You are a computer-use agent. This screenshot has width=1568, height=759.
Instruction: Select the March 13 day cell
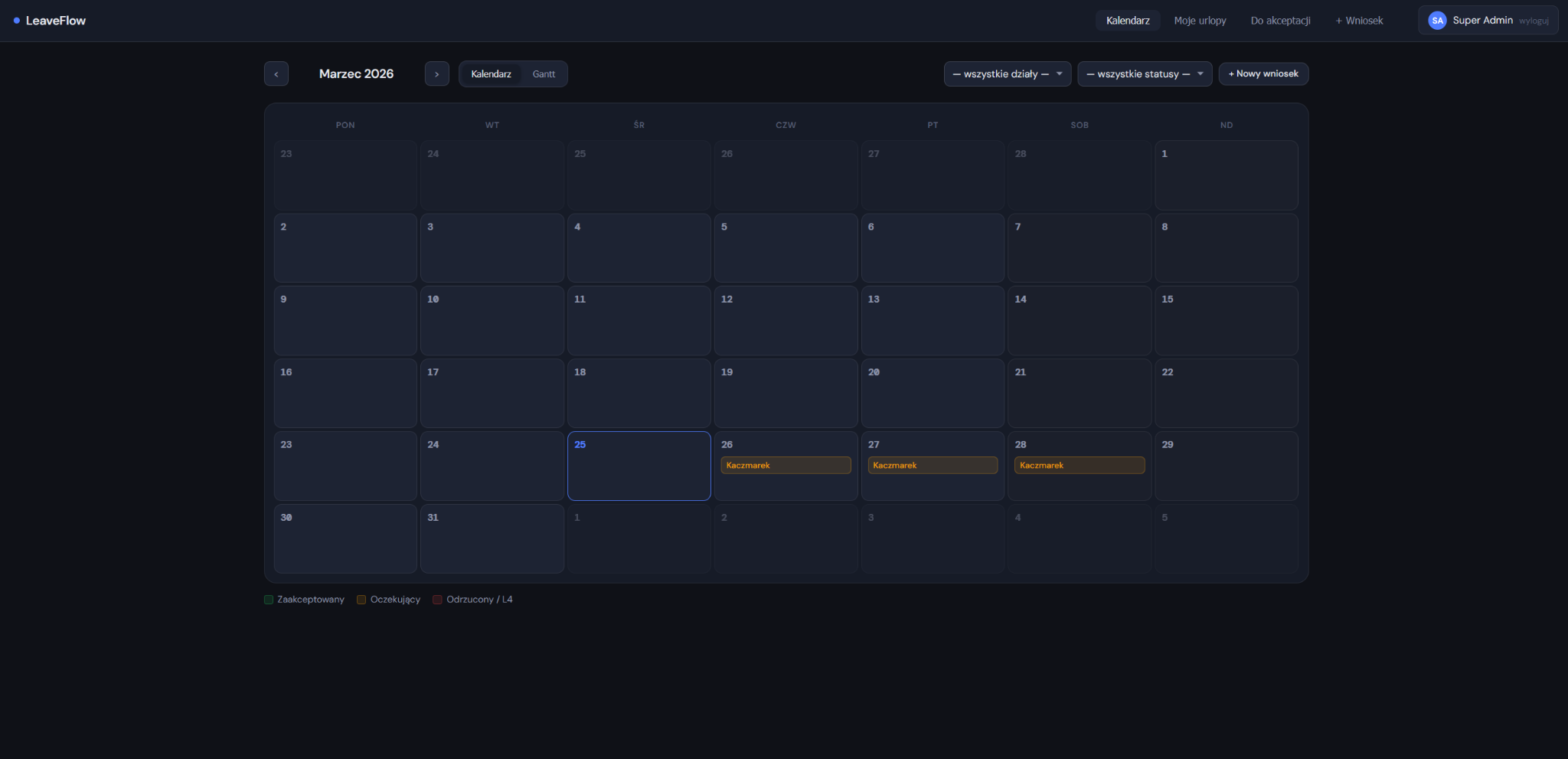933,320
